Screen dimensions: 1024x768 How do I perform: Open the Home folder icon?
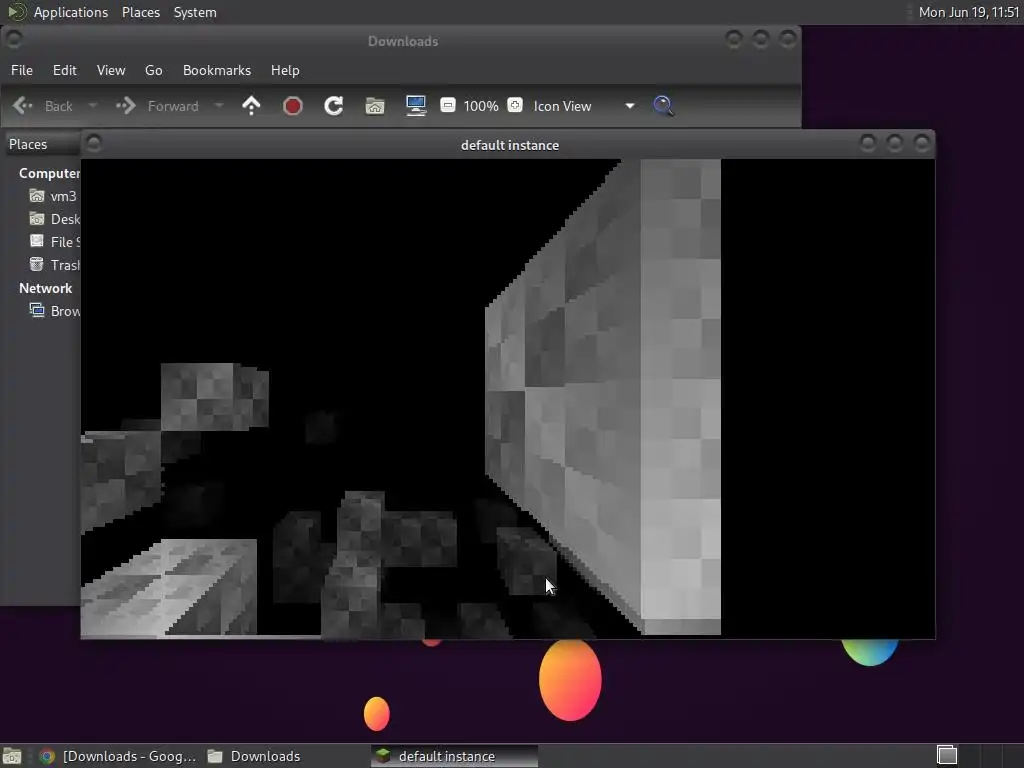pyautogui.click(x=375, y=106)
